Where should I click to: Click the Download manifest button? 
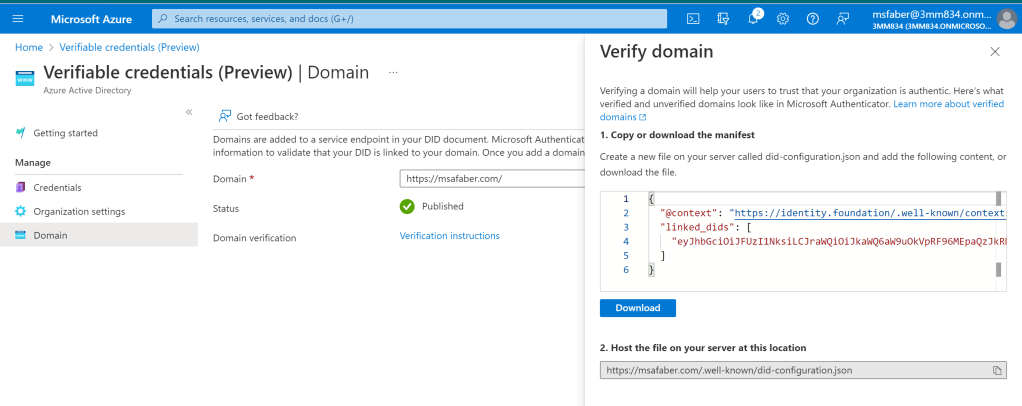[637, 308]
